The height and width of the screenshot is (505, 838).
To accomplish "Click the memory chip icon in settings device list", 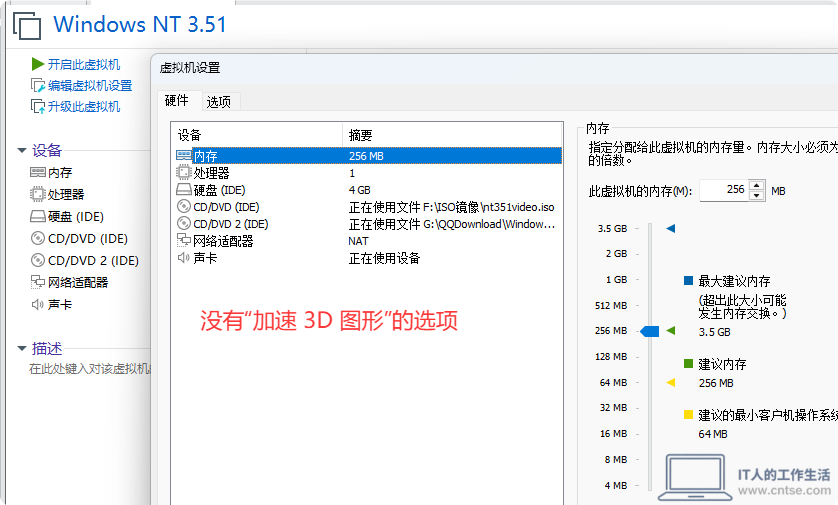I will point(184,156).
